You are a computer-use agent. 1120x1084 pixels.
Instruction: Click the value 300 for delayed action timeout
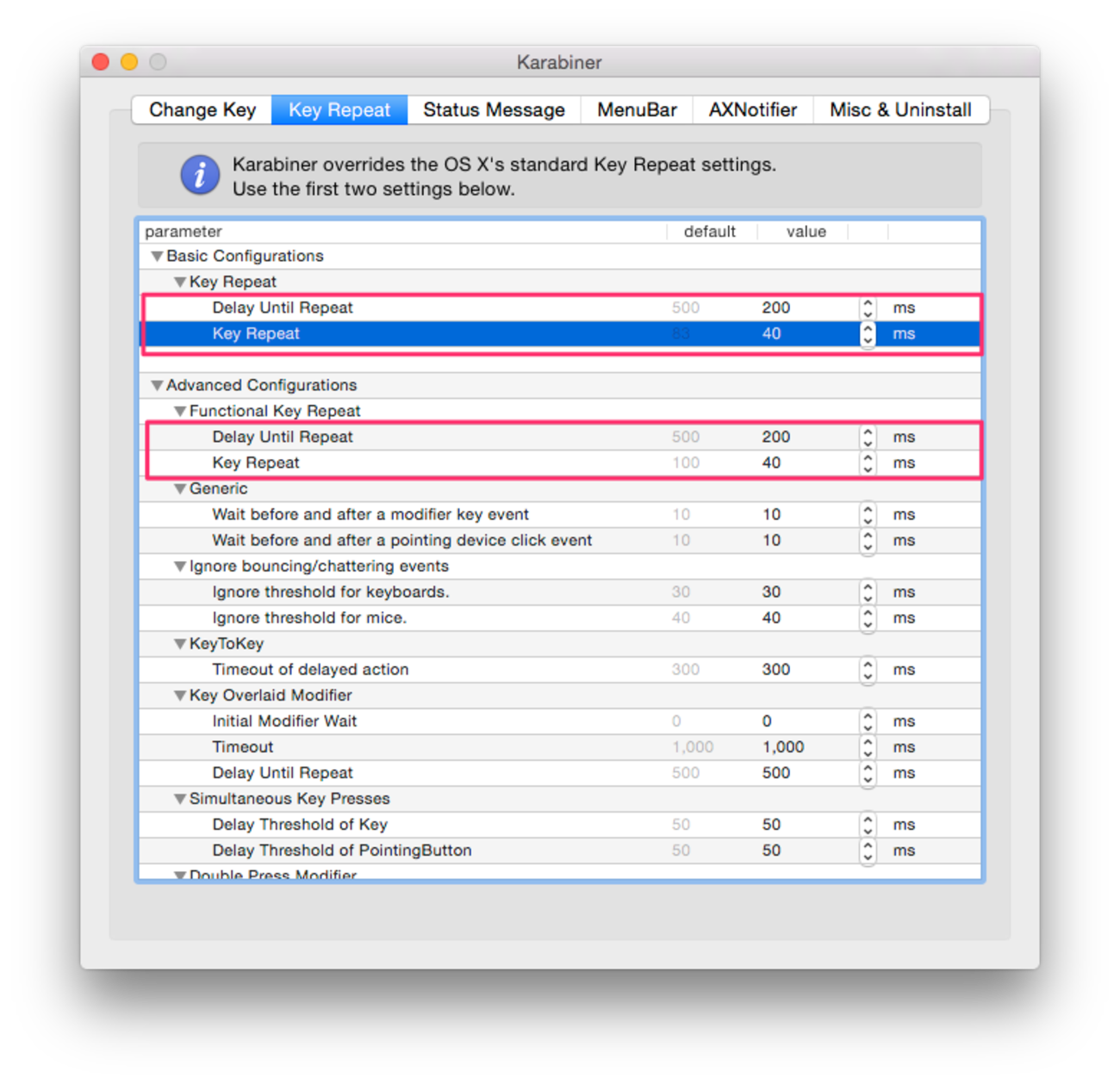[x=775, y=670]
